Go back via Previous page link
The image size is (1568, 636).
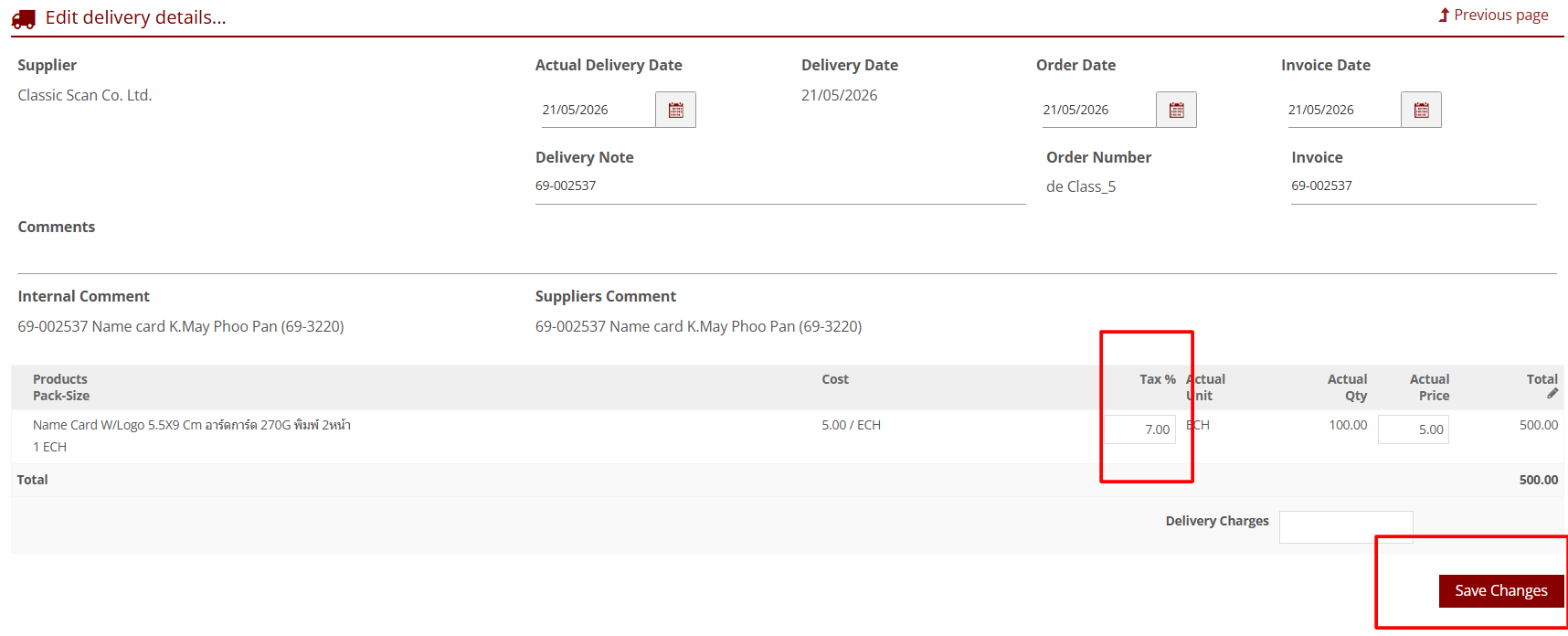1500,15
